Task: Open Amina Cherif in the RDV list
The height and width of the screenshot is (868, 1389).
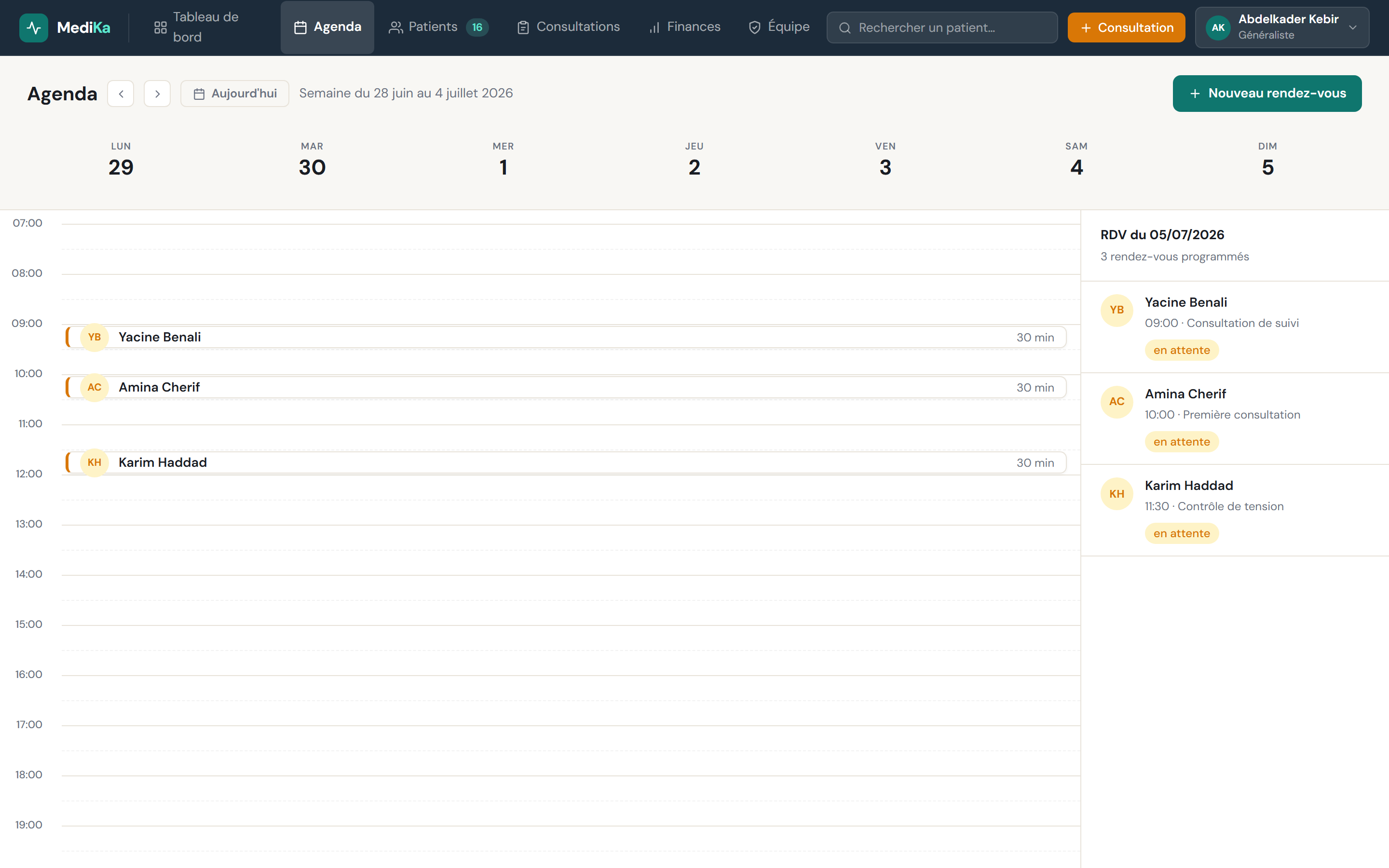Action: pyautogui.click(x=1235, y=419)
